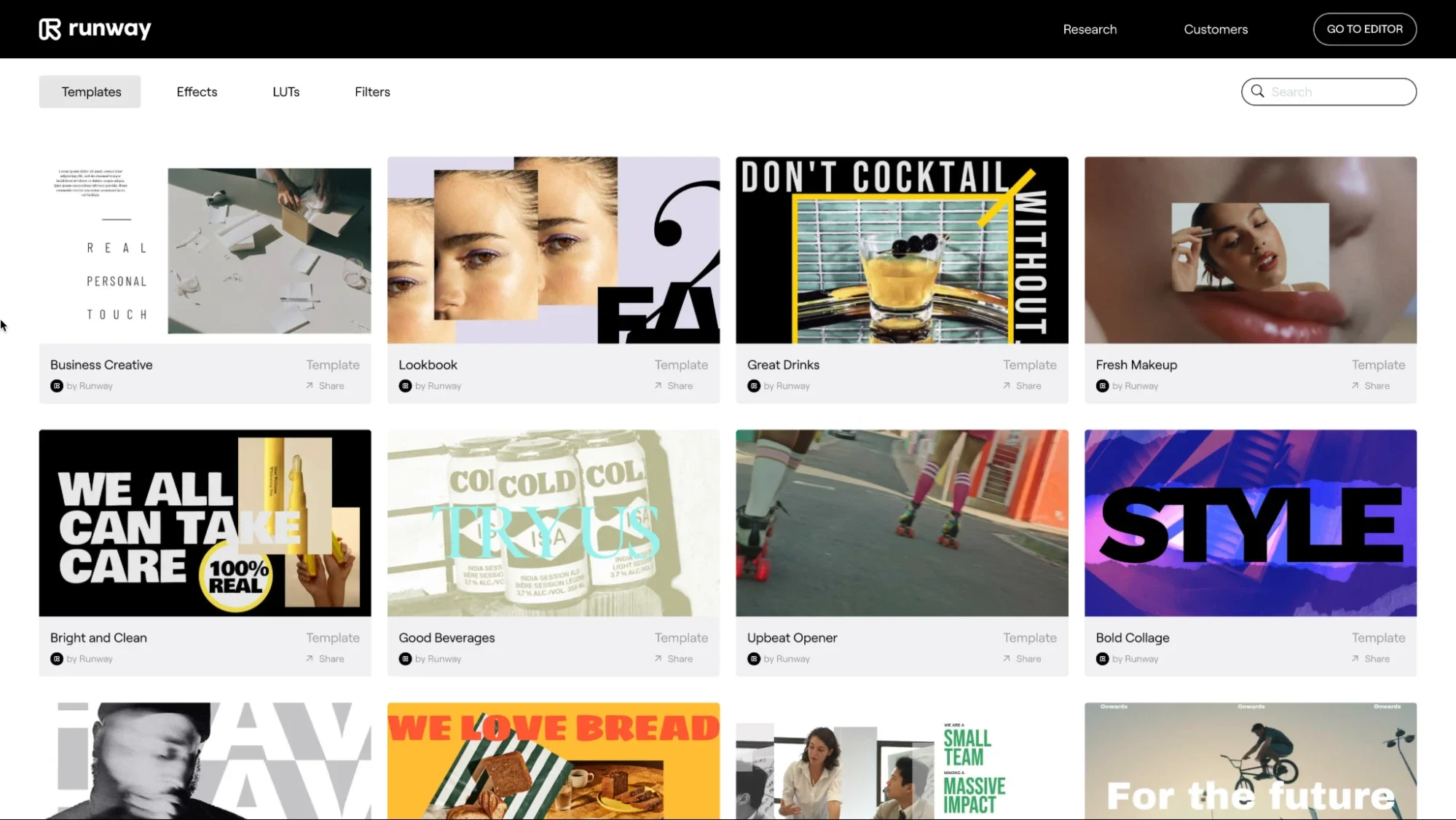This screenshot has width=1456, height=820.
Task: Click the magnifier icon in search box
Action: [1257, 91]
